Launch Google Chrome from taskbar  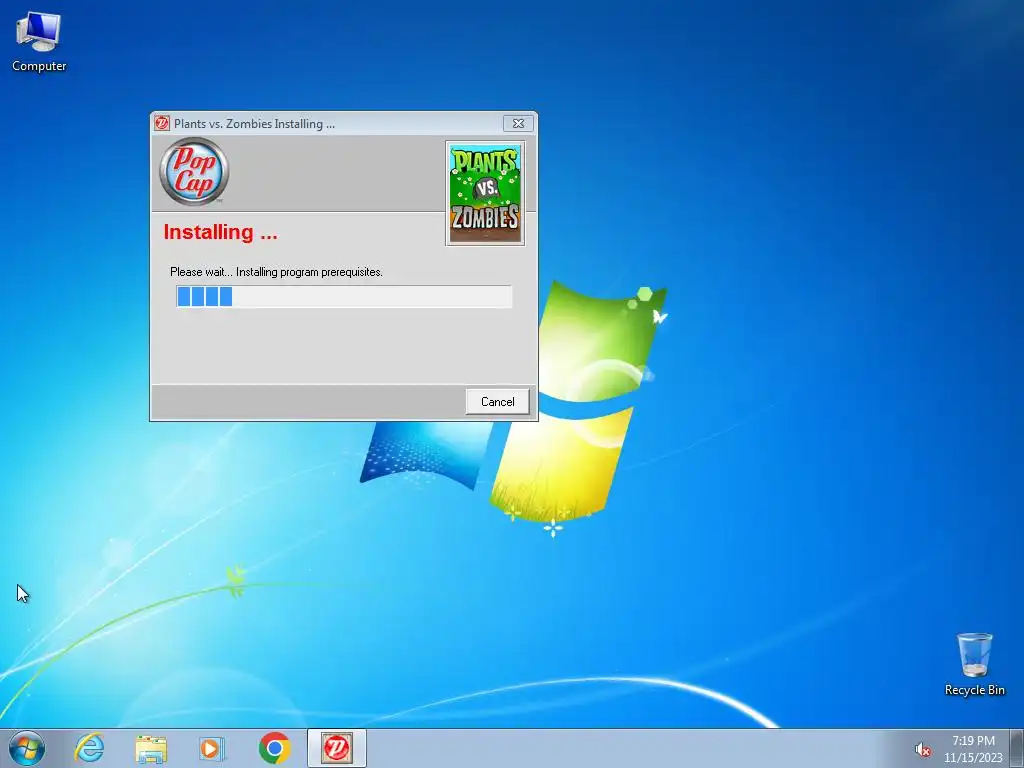point(274,748)
